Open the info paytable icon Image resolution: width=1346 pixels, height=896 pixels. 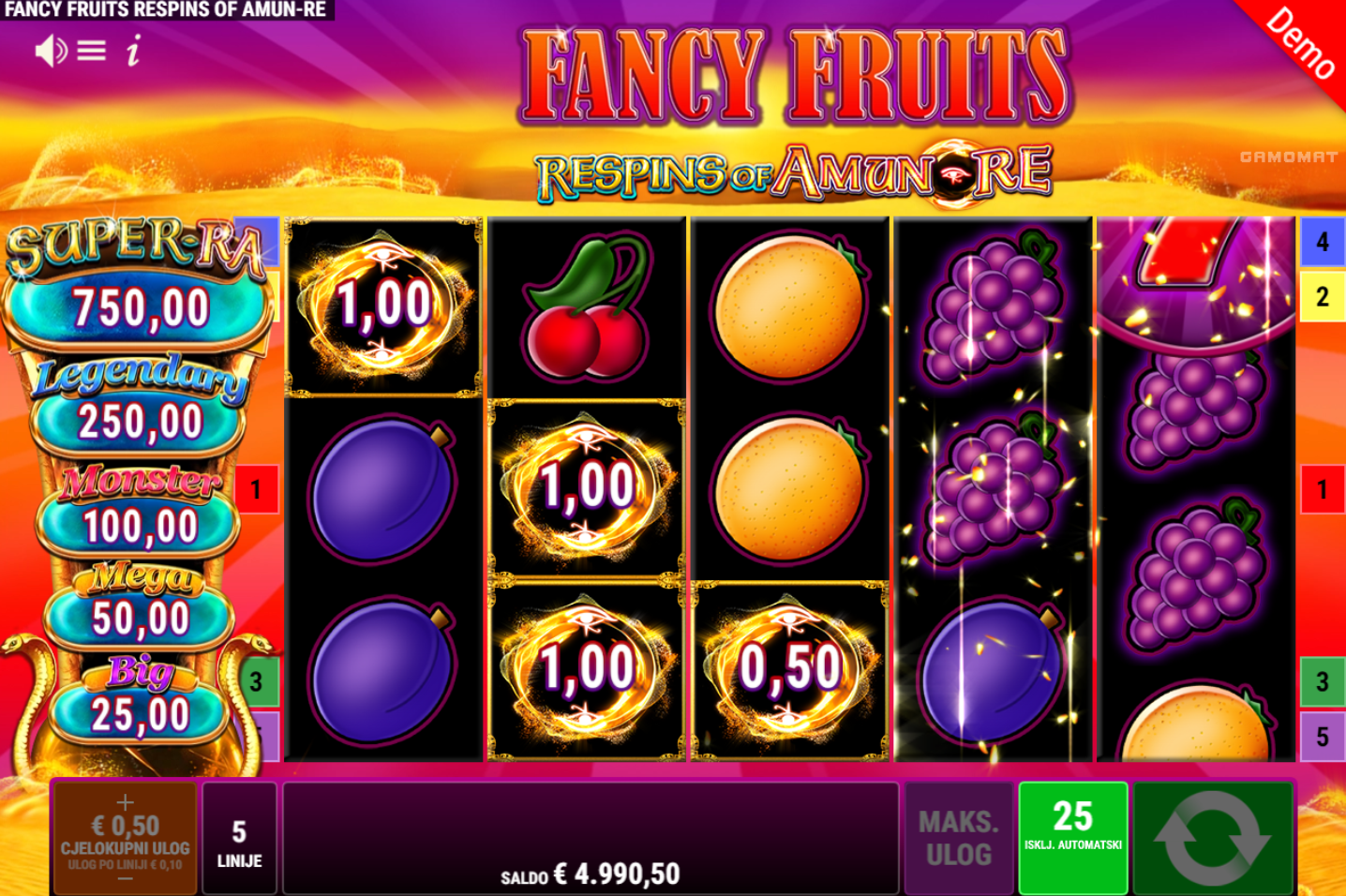[133, 51]
